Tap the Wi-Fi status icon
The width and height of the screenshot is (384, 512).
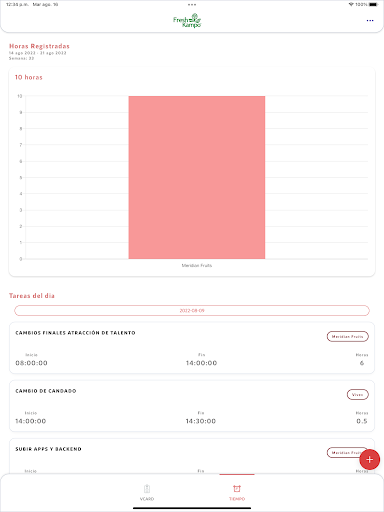(351, 4)
